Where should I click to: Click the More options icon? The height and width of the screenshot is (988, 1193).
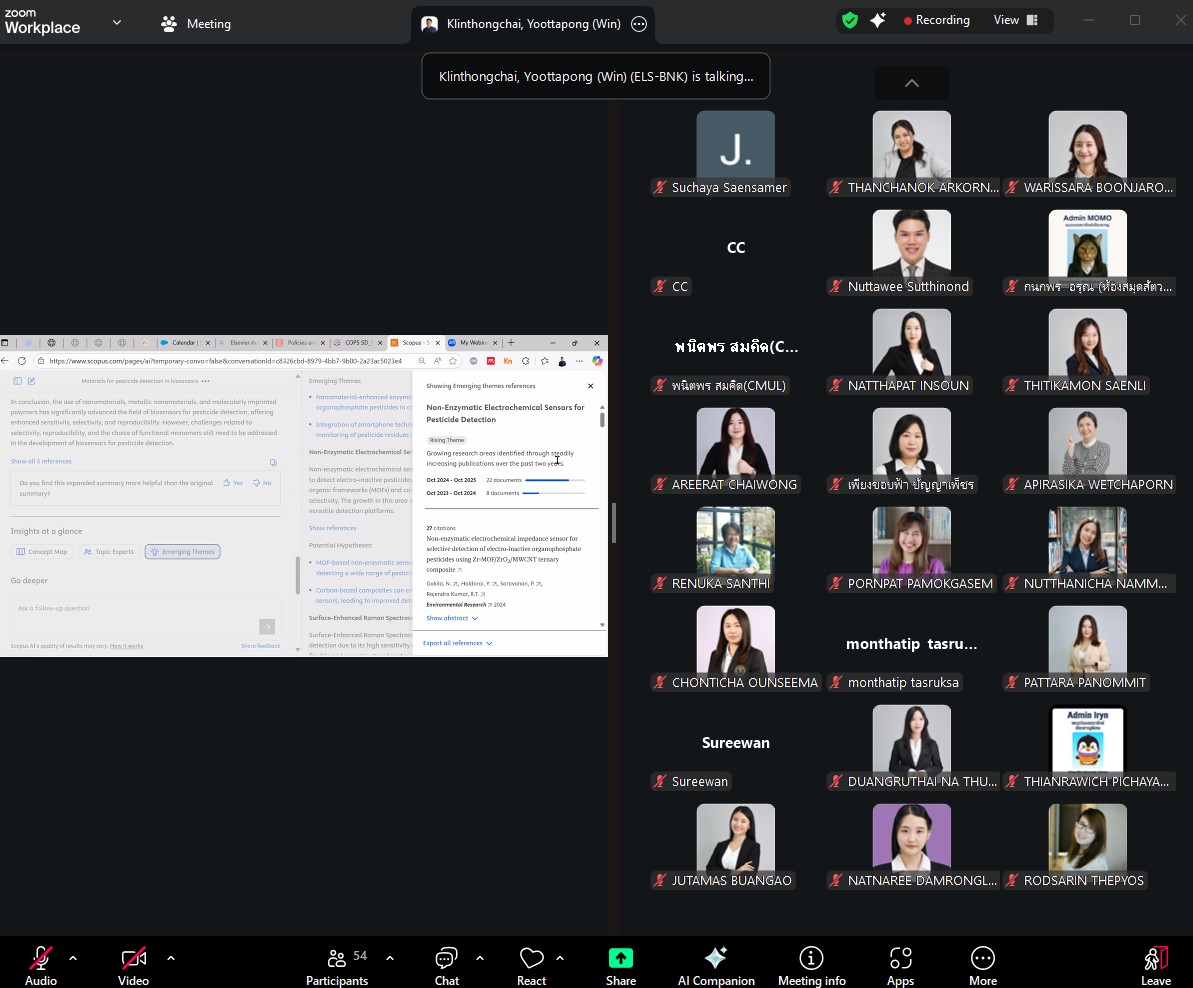[982, 965]
